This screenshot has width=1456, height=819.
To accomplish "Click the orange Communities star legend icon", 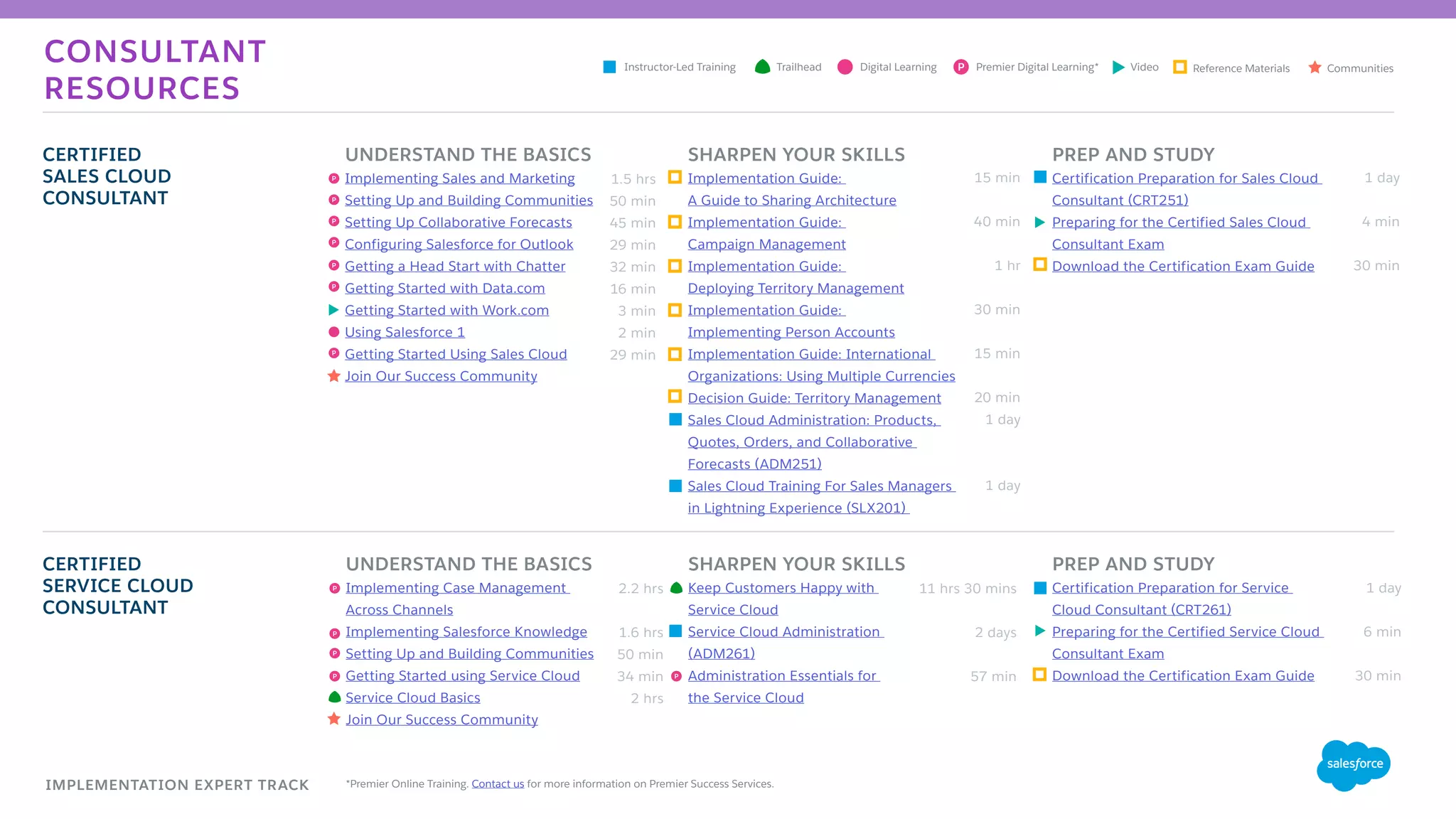I will pos(1315,67).
